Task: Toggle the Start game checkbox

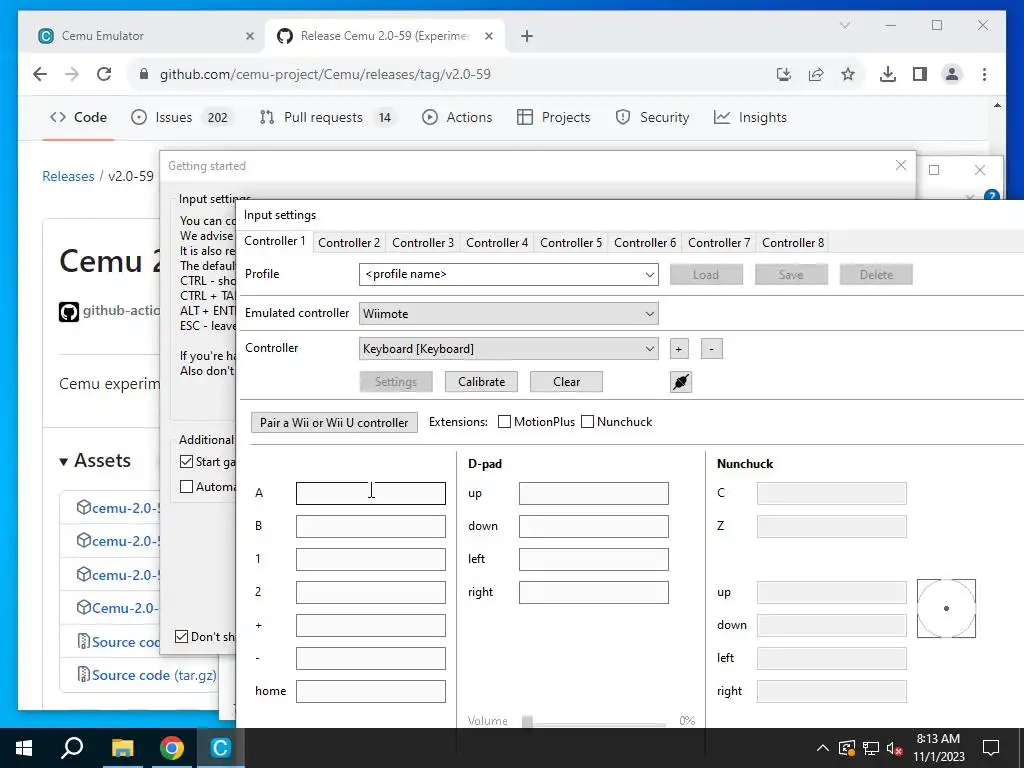Action: (186, 462)
